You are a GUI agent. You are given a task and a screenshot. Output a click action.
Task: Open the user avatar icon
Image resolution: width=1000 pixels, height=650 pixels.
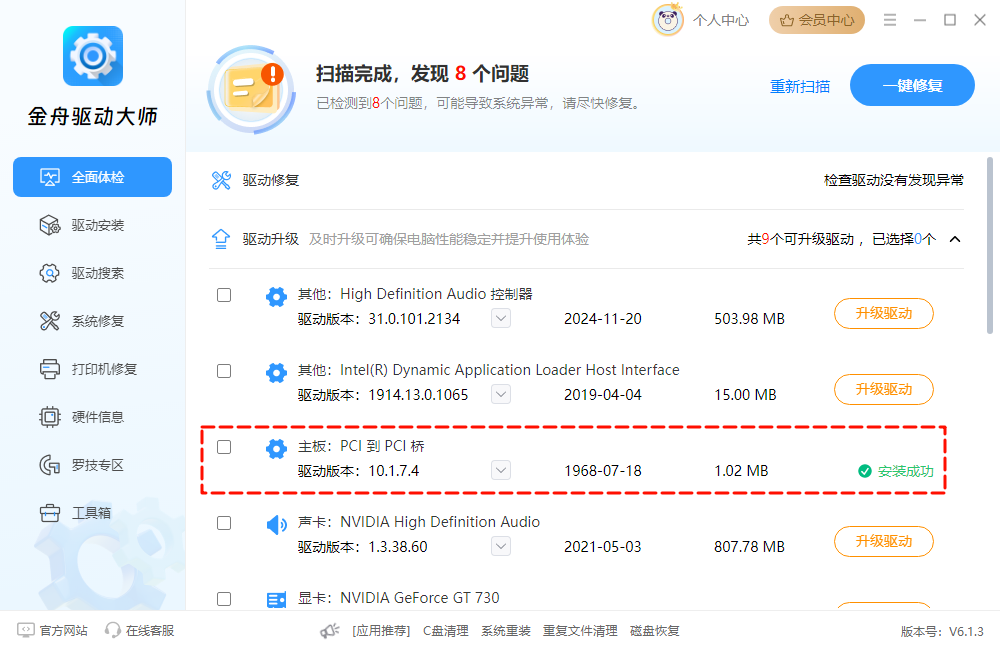coord(668,20)
